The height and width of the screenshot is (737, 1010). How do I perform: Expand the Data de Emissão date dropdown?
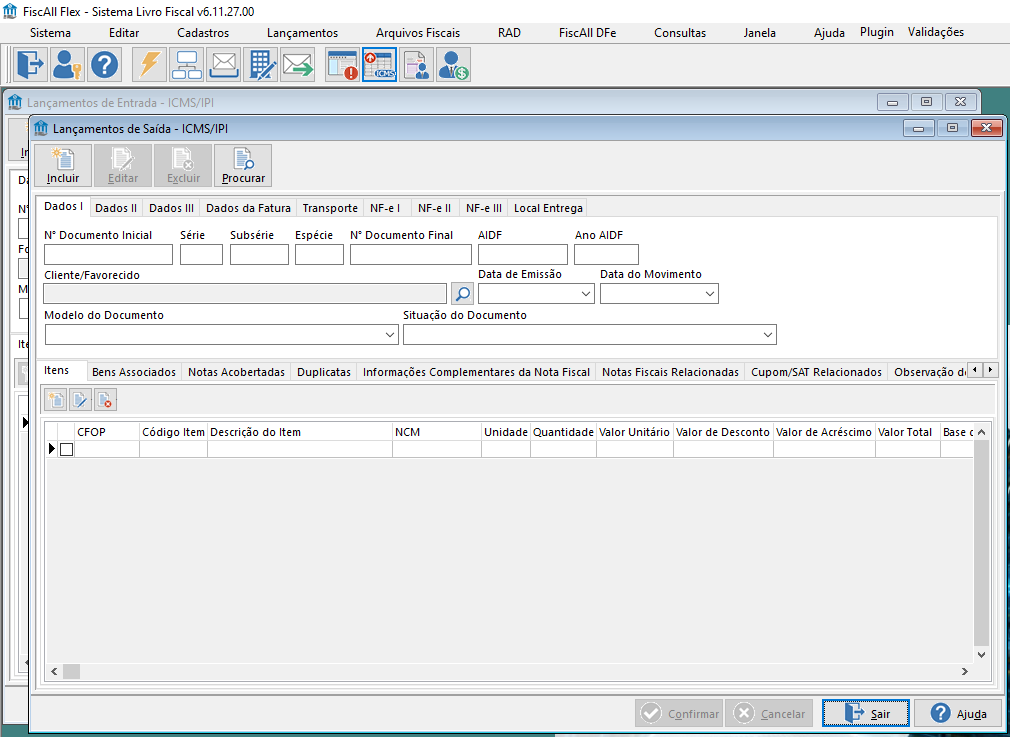[x=588, y=293]
